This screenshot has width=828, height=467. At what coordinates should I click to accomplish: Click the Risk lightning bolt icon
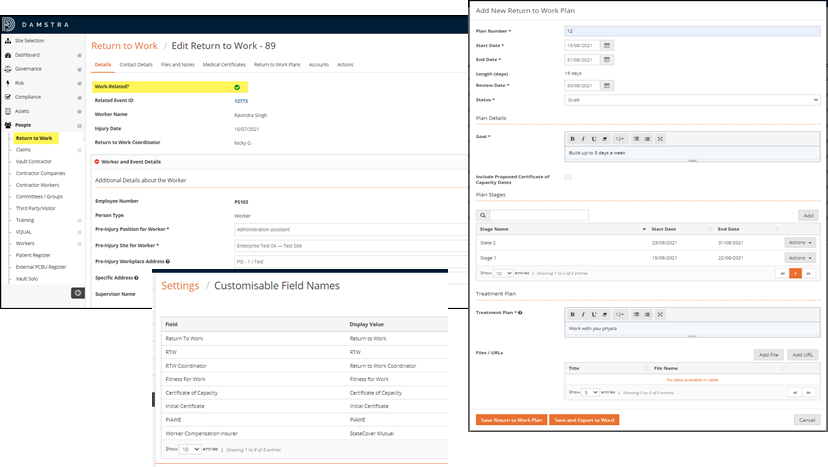click(8, 83)
